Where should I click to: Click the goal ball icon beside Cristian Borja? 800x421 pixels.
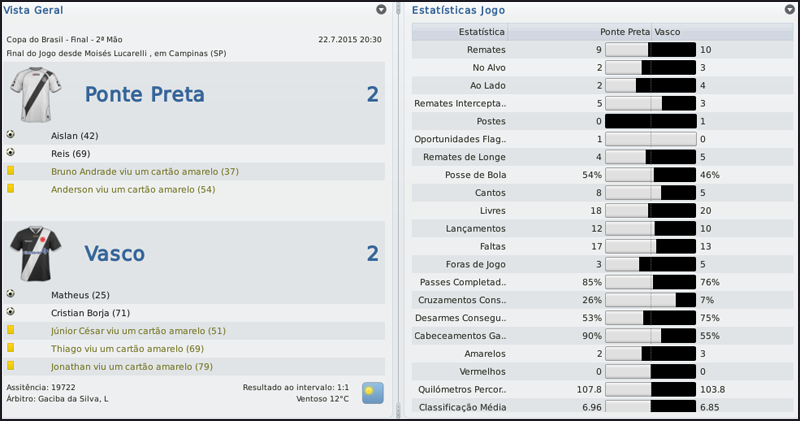point(11,313)
